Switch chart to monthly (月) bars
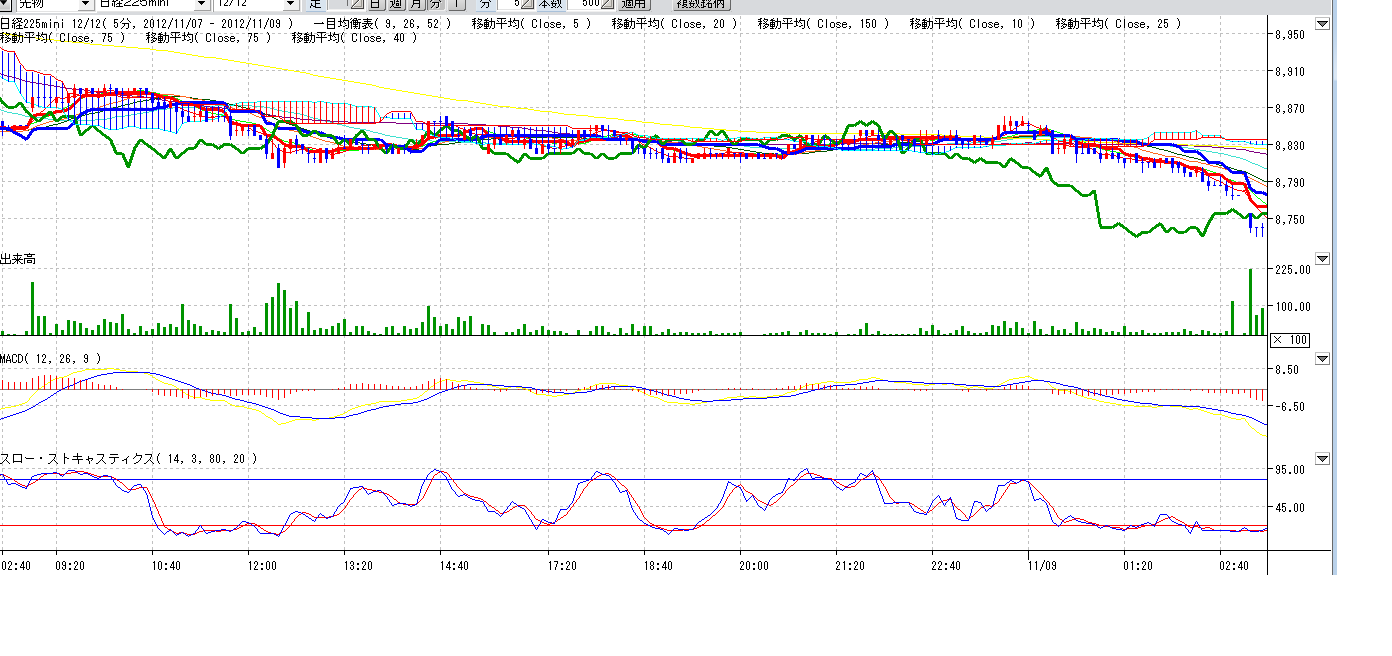This screenshot has width=1392, height=656. (415, 4)
